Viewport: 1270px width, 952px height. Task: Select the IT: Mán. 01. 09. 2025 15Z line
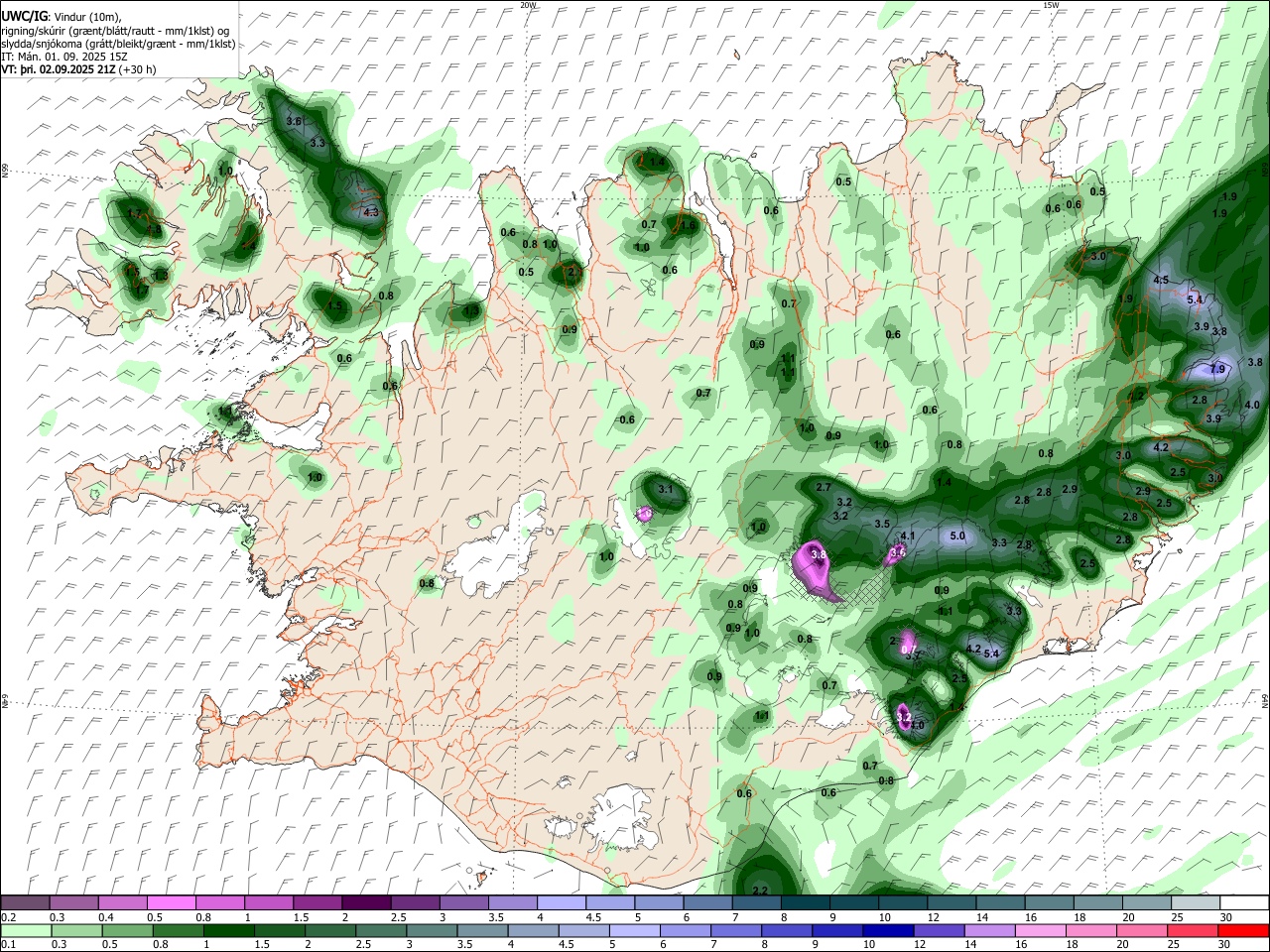pyautogui.click(x=64, y=57)
